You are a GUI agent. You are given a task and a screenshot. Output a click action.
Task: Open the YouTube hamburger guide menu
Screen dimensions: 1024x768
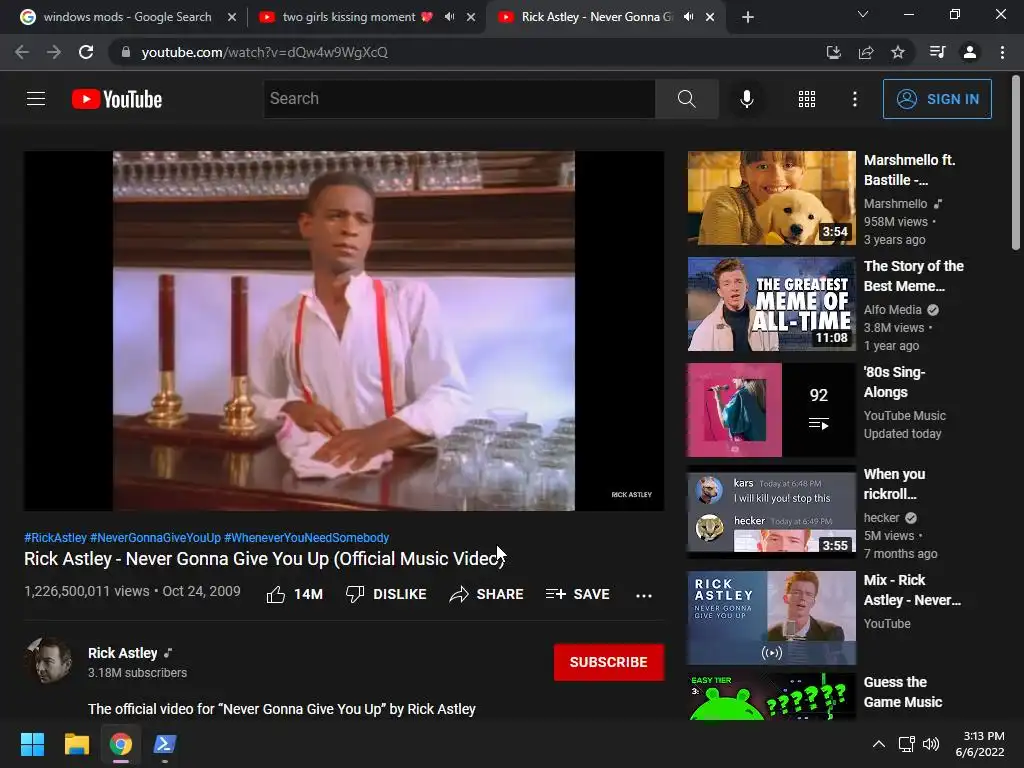click(36, 99)
